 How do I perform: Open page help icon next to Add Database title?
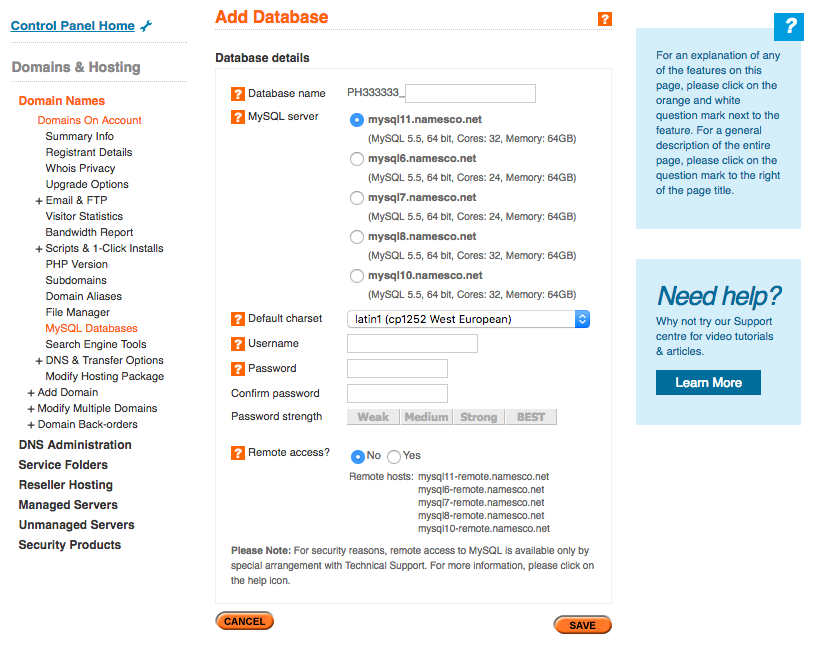(x=604, y=19)
